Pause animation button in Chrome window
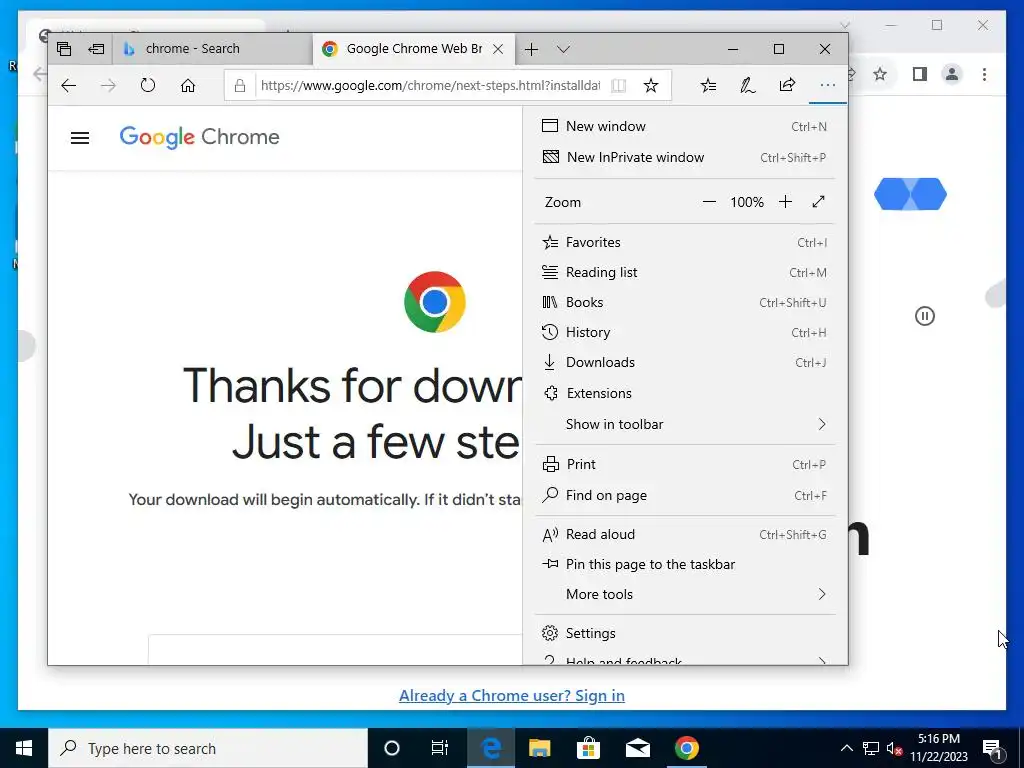Screen dimensions: 1024x768 tap(924, 316)
